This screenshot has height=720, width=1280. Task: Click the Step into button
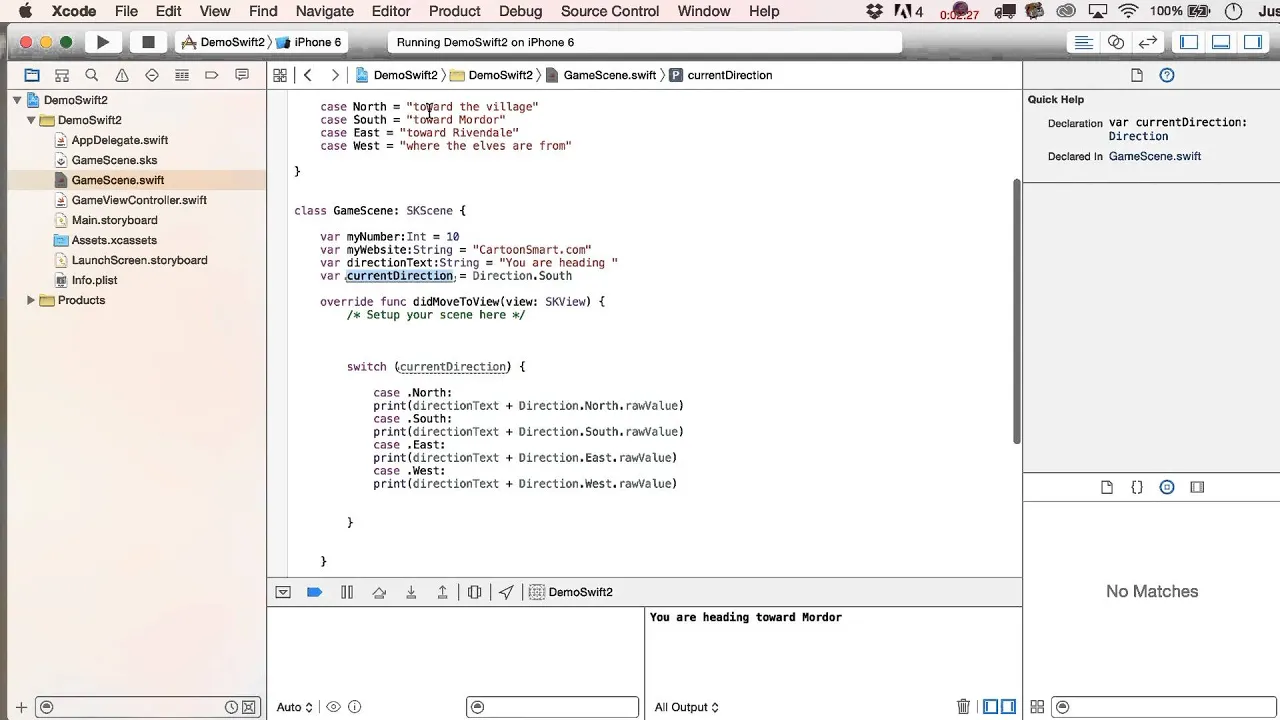[x=411, y=592]
